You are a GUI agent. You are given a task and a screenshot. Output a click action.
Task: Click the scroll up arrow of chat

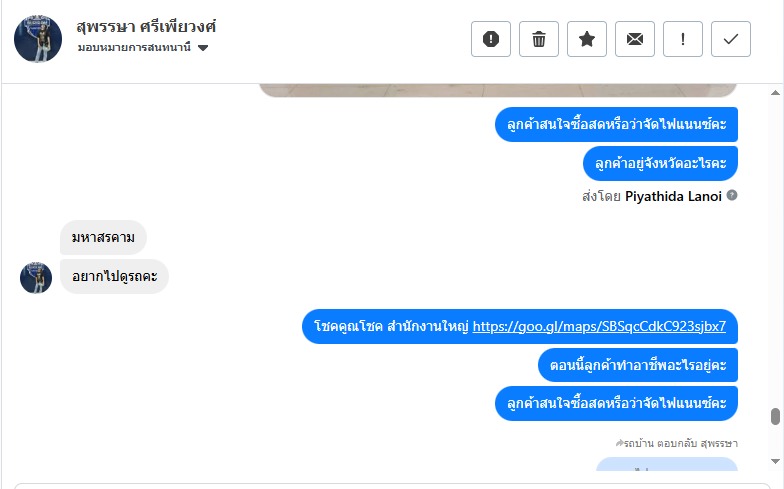pyautogui.click(x=774, y=92)
